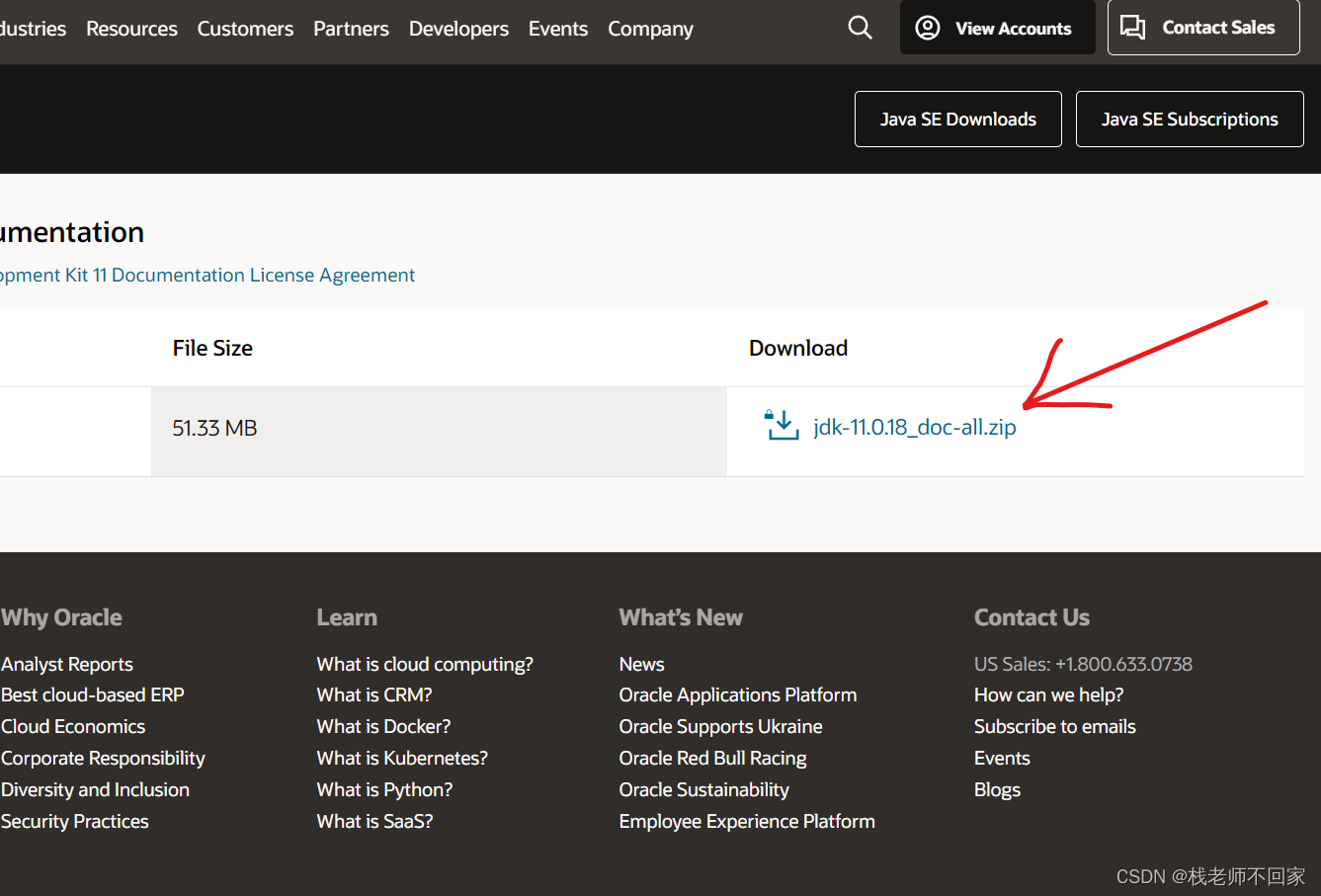Image resolution: width=1321 pixels, height=896 pixels.
Task: Open the footer Events link under Contact Us
Action: click(x=1002, y=759)
